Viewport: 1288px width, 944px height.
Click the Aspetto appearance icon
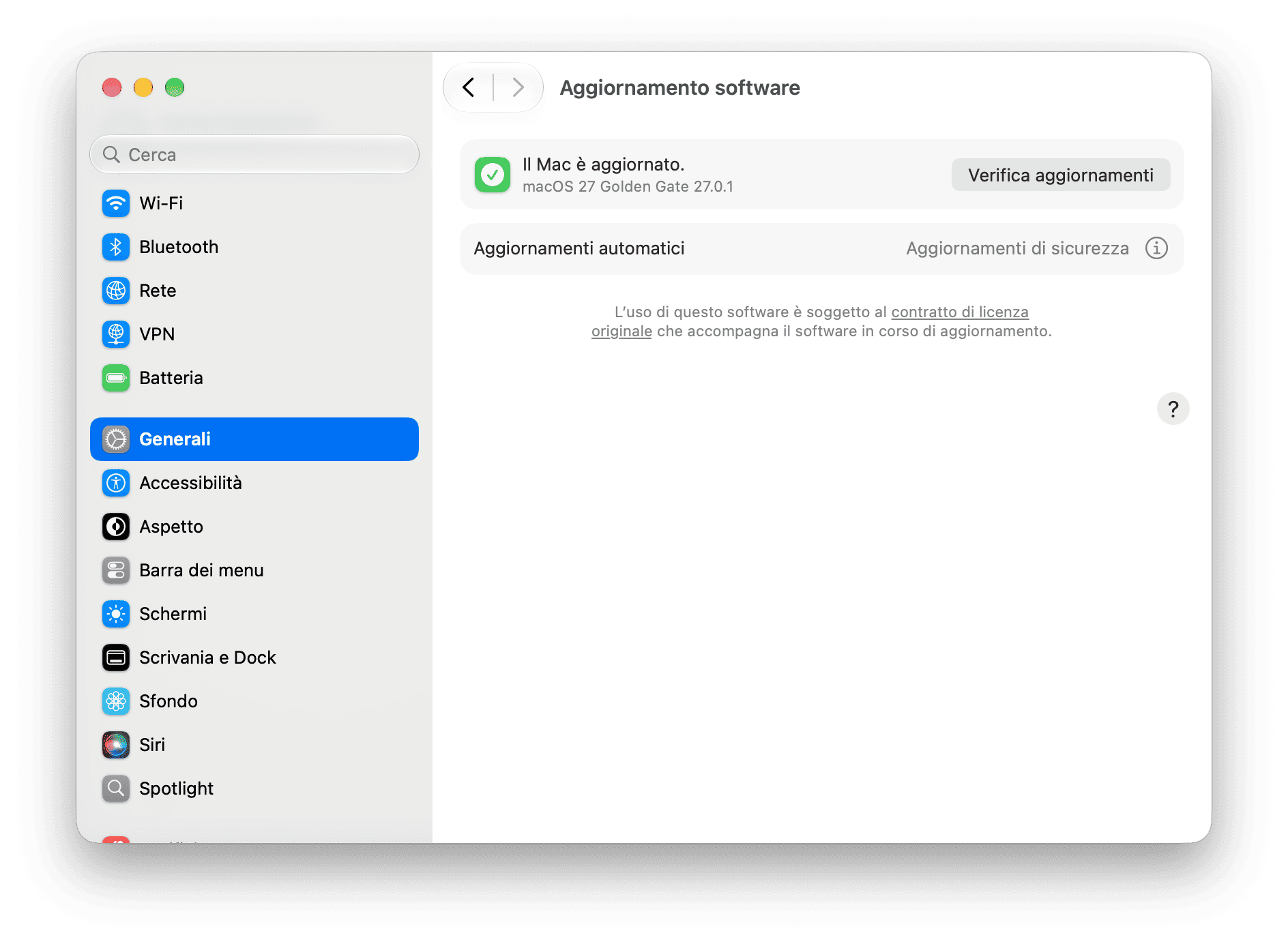pos(116,527)
